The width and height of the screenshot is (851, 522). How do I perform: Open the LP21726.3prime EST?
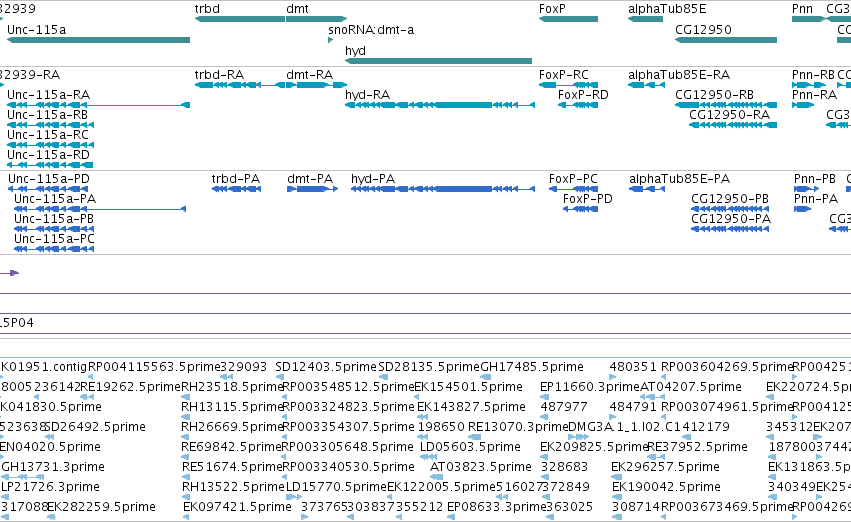tap(4, 497)
